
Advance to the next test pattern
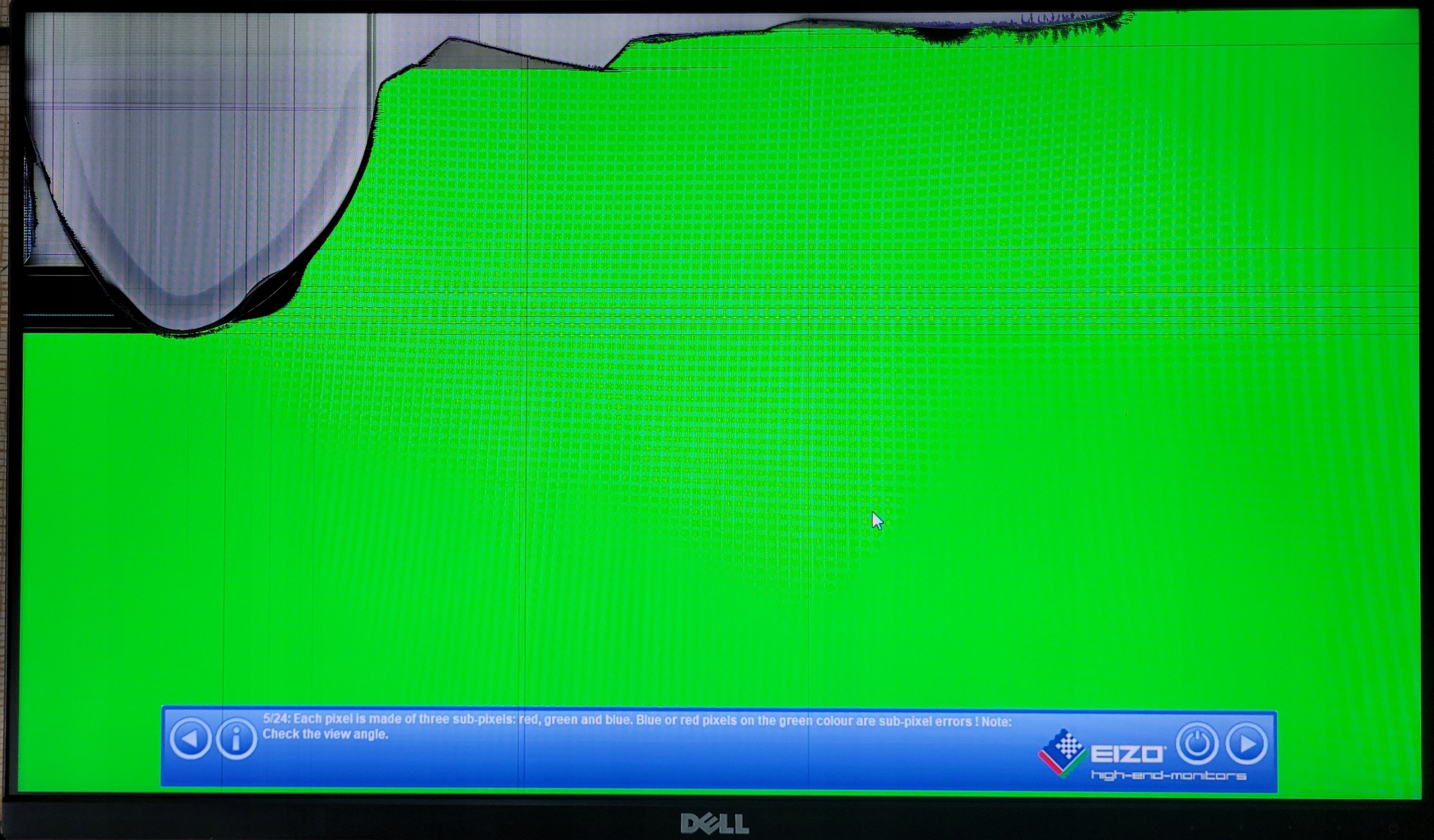point(1246,743)
